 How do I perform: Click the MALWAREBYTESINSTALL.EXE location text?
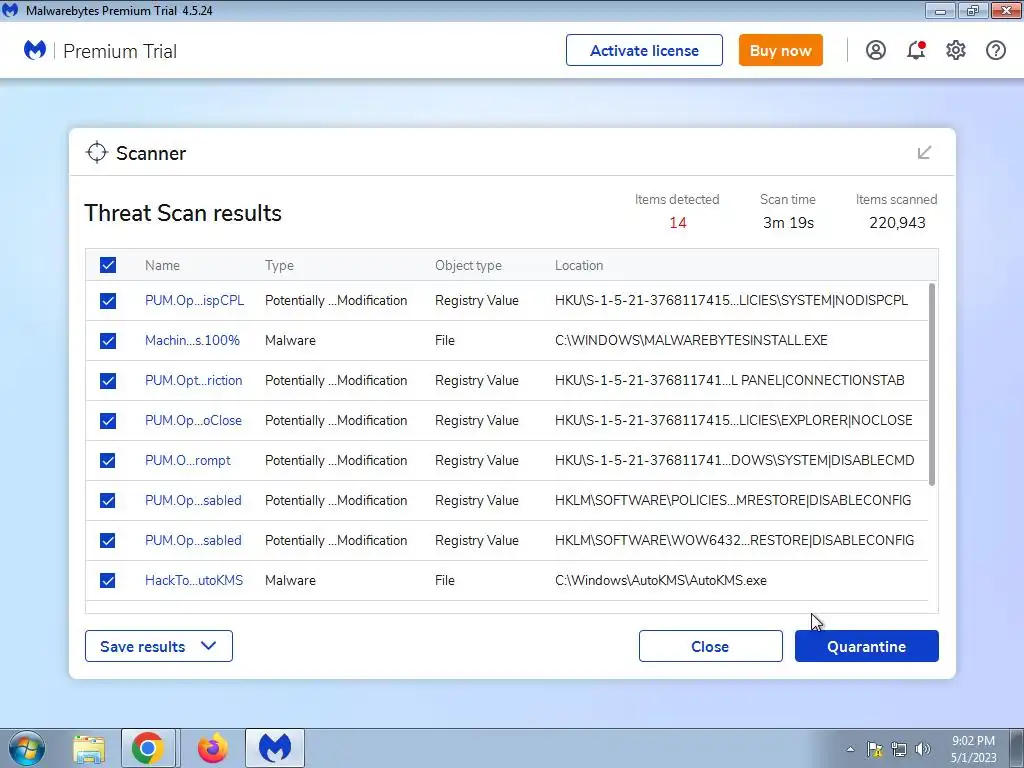(691, 340)
